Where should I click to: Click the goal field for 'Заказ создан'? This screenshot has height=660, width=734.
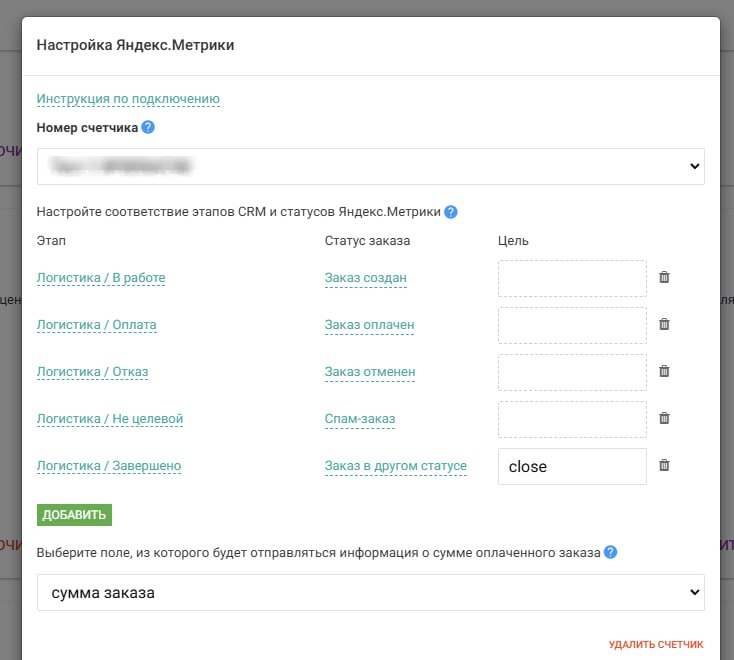pyautogui.click(x=572, y=278)
